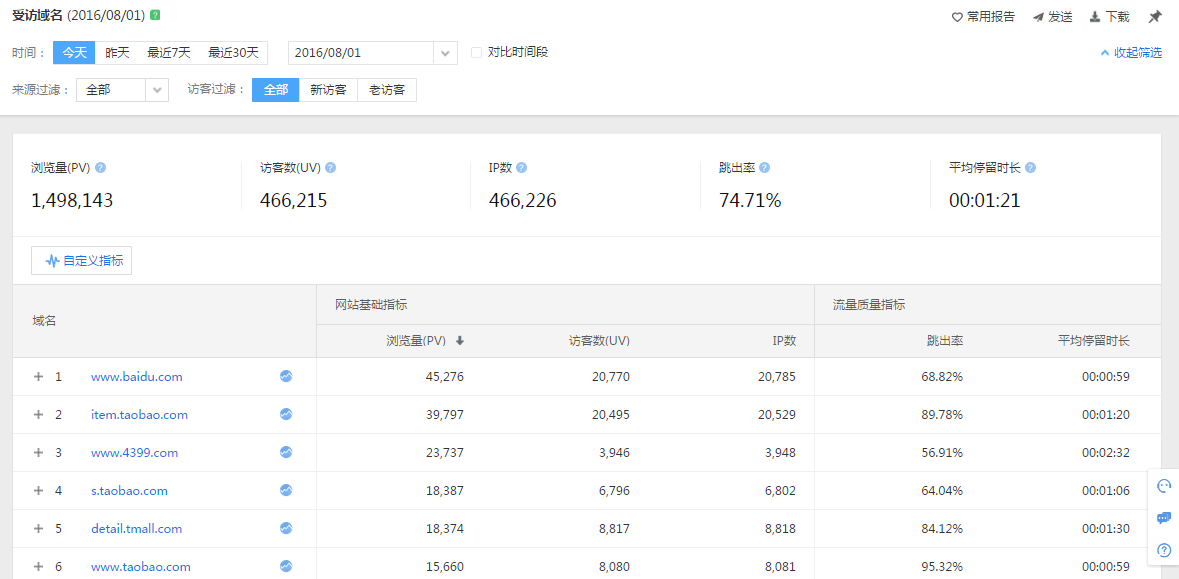Image resolution: width=1179 pixels, height=579 pixels.
Task: Open the trend icon beside www.4399.com
Action: [x=286, y=453]
